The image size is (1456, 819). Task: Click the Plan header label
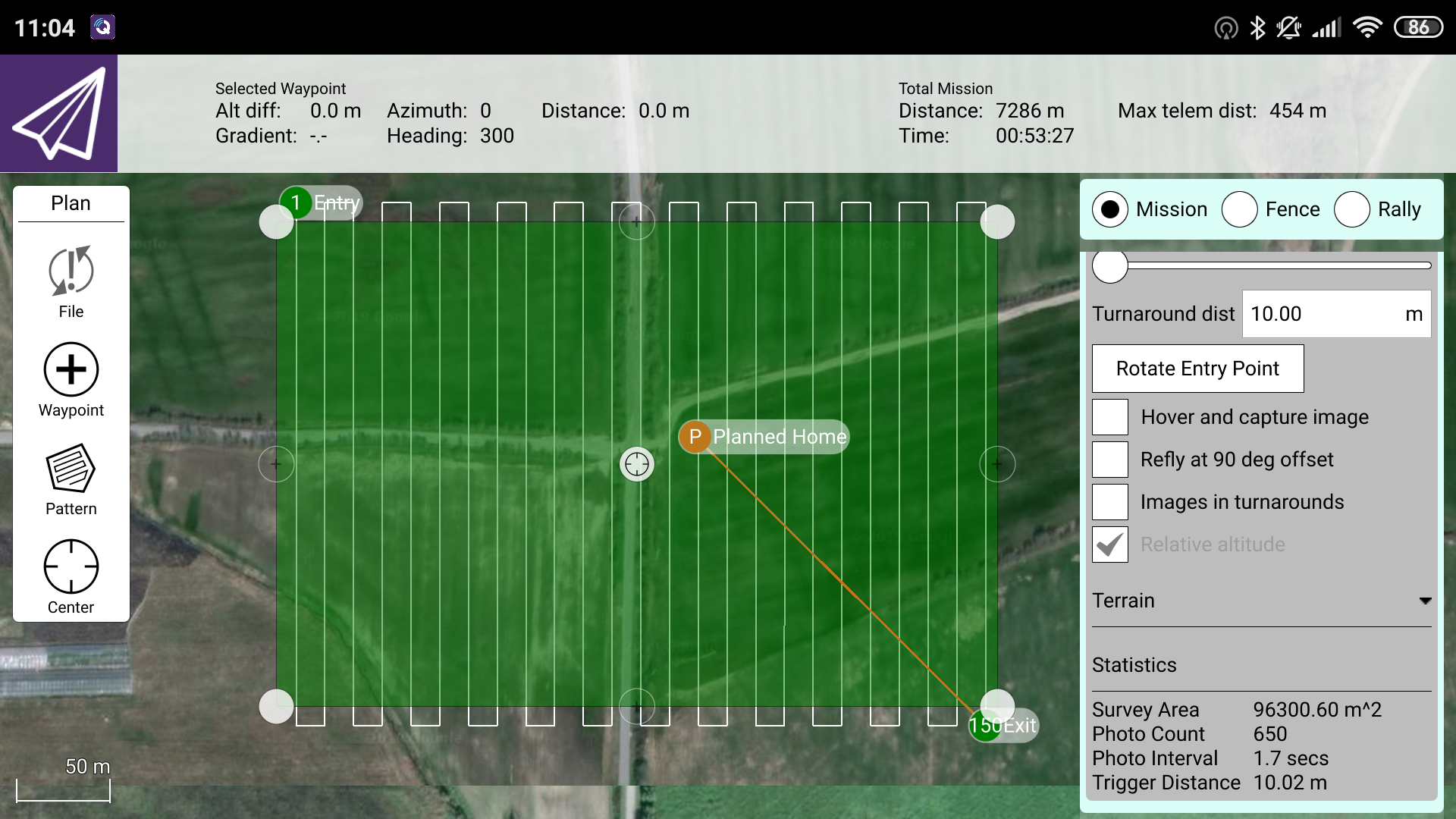click(x=71, y=203)
